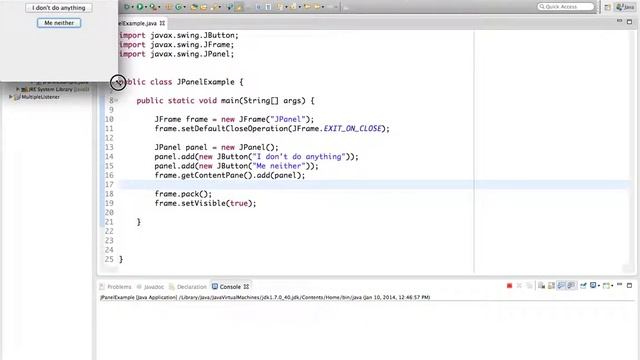Viewport: 640px width, 360px height.
Task: Click the Clear Console icon
Action: click(x=541, y=286)
